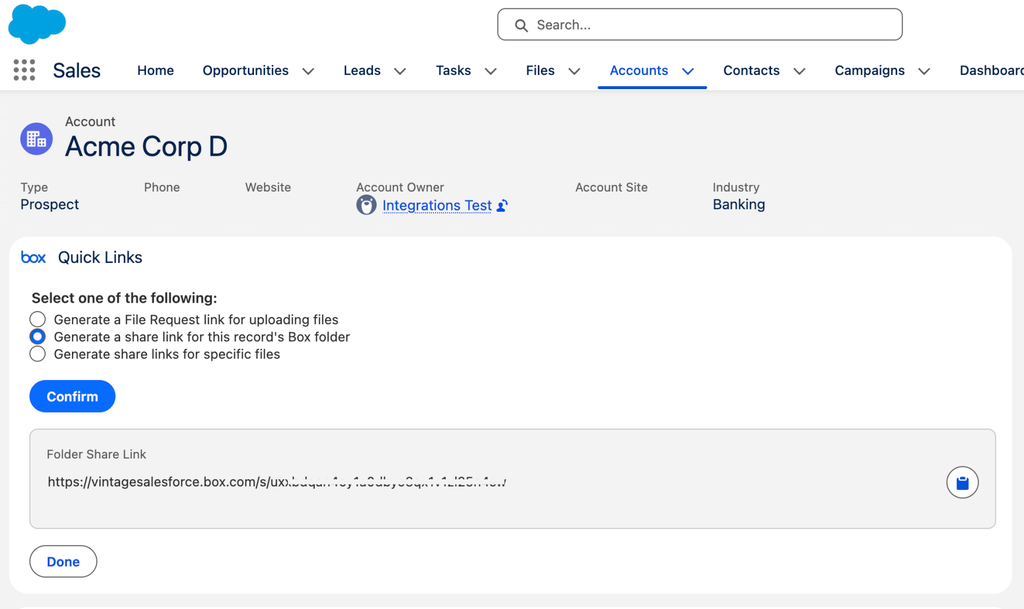Open the Contacts tab
The image size is (1024, 609).
(x=751, y=70)
